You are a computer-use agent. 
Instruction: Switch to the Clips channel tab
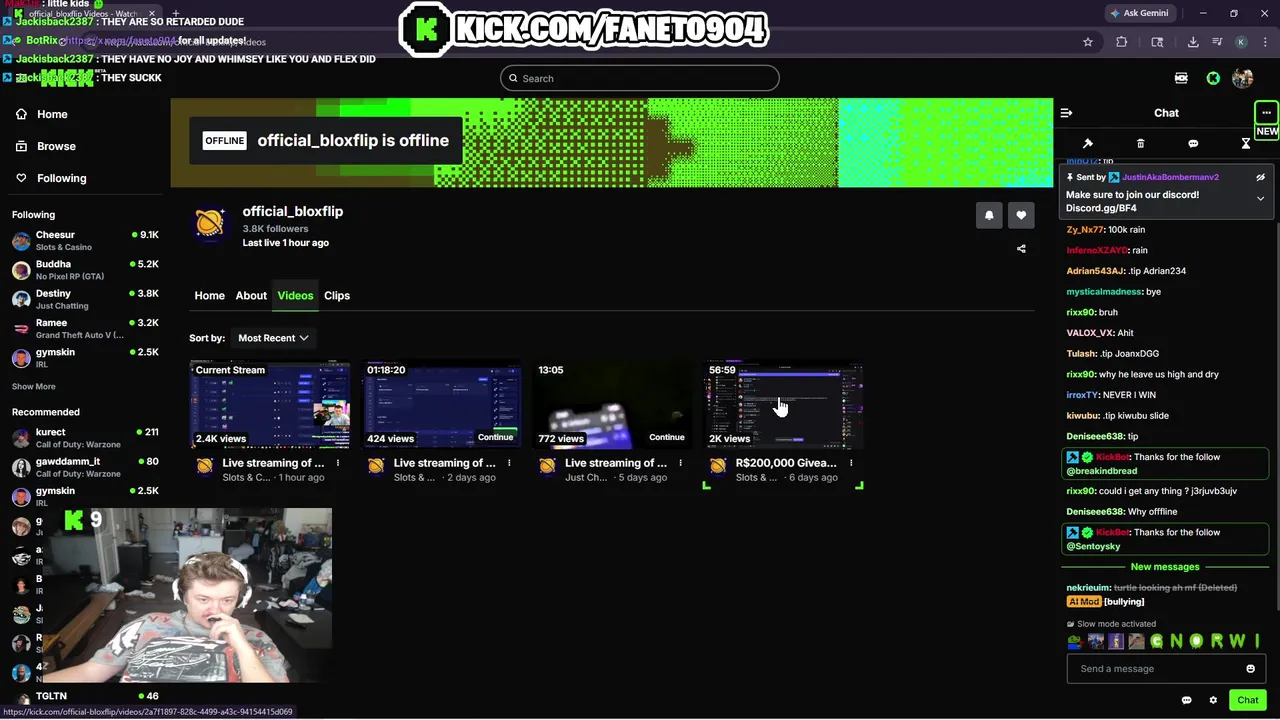click(337, 295)
